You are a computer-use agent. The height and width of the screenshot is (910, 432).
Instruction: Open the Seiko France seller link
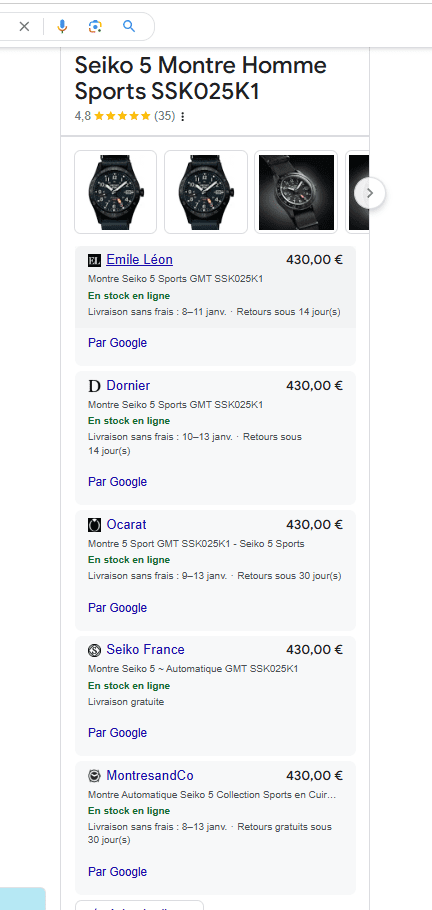coord(145,649)
